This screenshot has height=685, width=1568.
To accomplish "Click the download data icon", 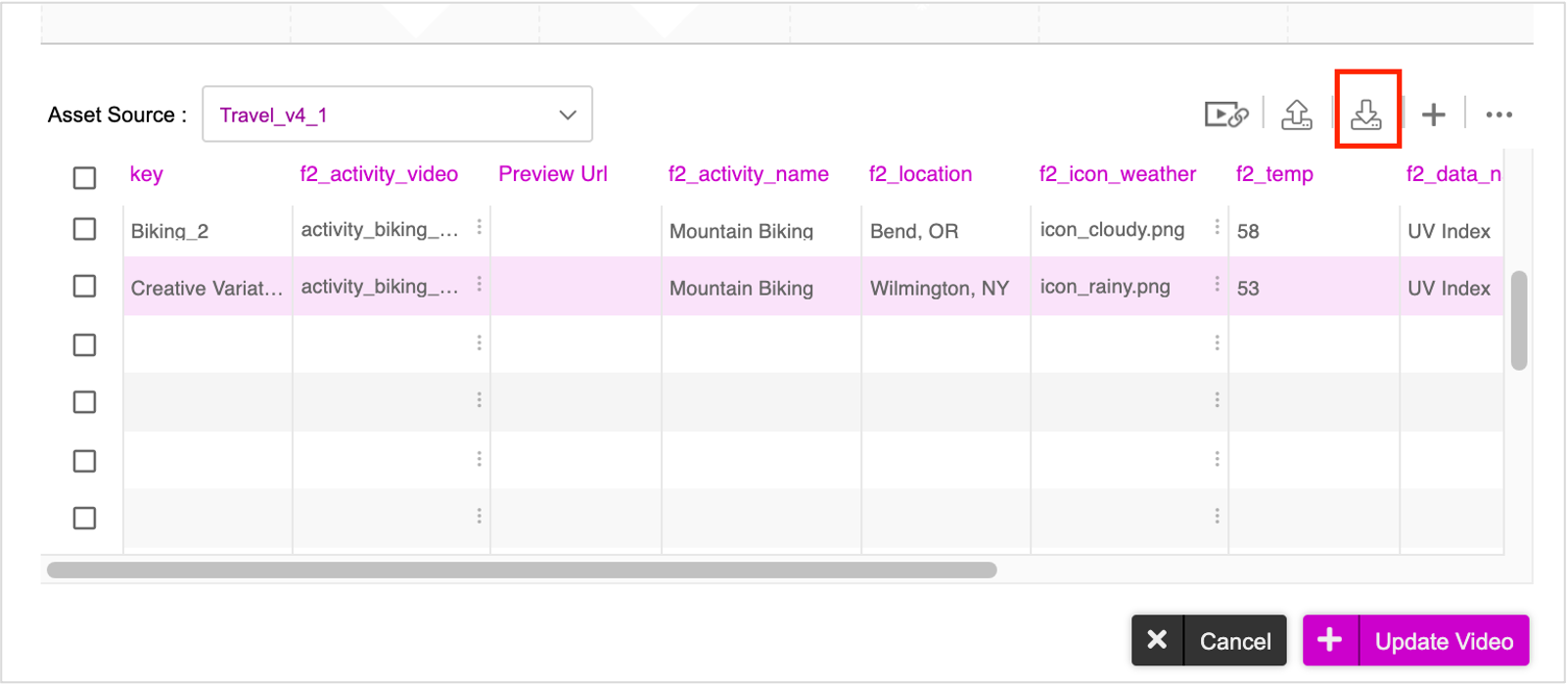I will 1366,114.
